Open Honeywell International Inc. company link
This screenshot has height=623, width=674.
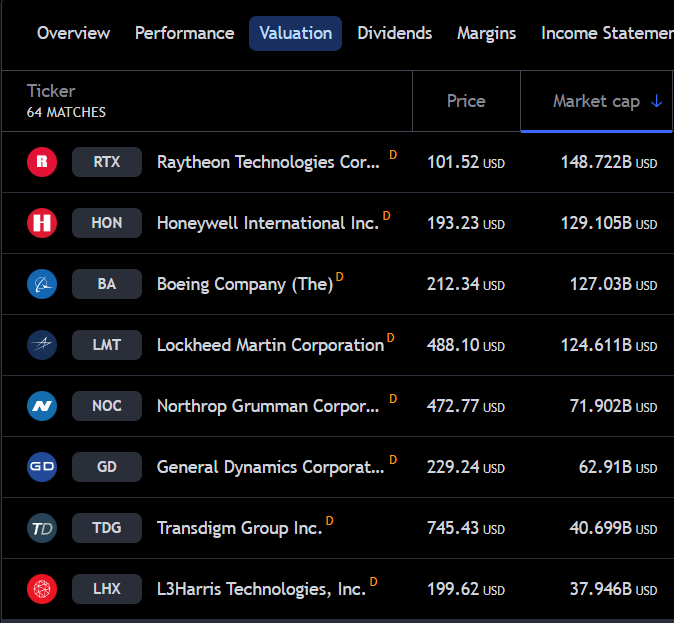pos(267,223)
